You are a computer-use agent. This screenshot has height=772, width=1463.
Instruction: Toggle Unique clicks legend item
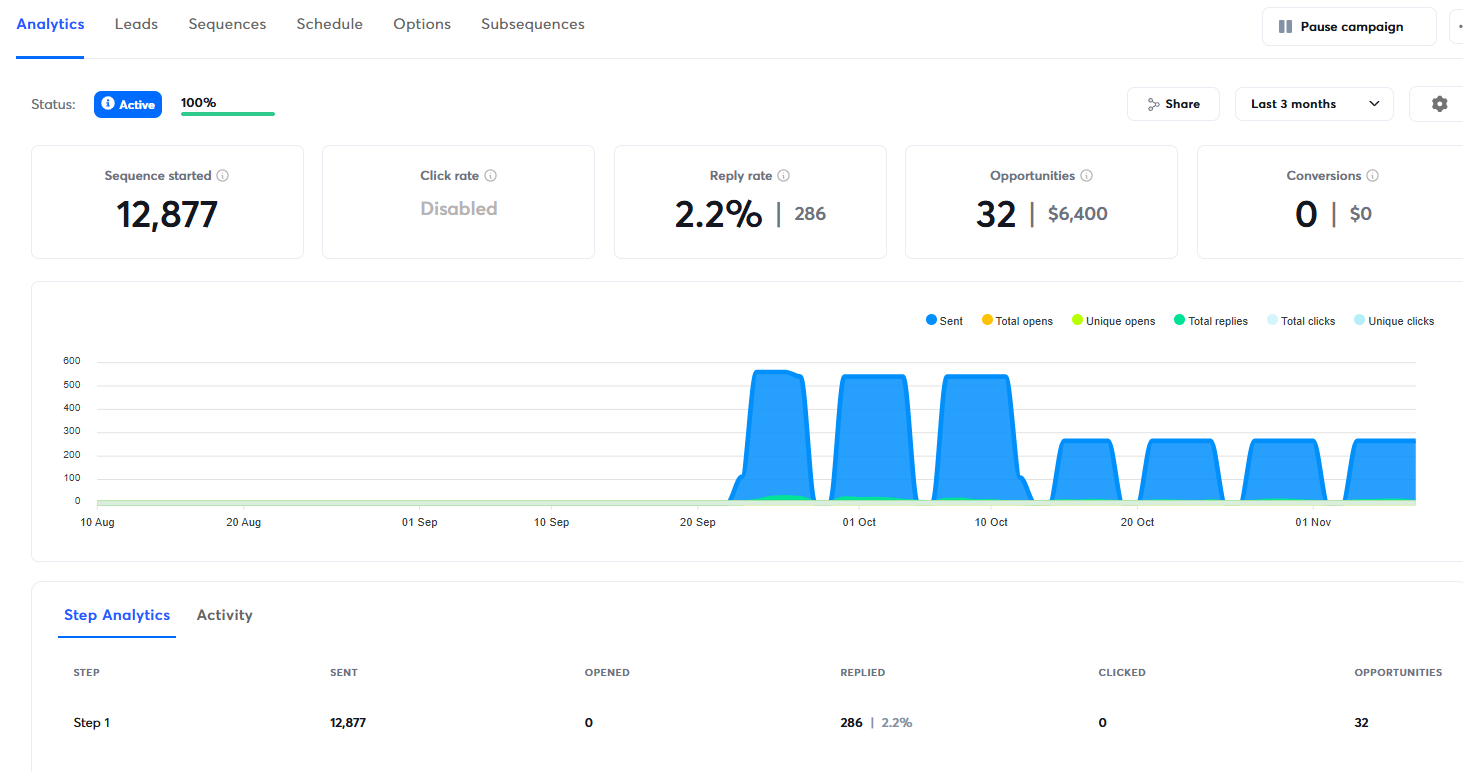[x=1393, y=321]
